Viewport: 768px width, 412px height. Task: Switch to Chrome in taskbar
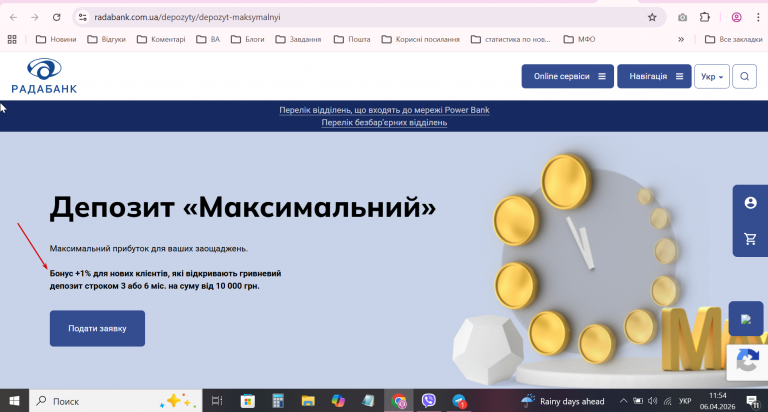pyautogui.click(x=399, y=401)
